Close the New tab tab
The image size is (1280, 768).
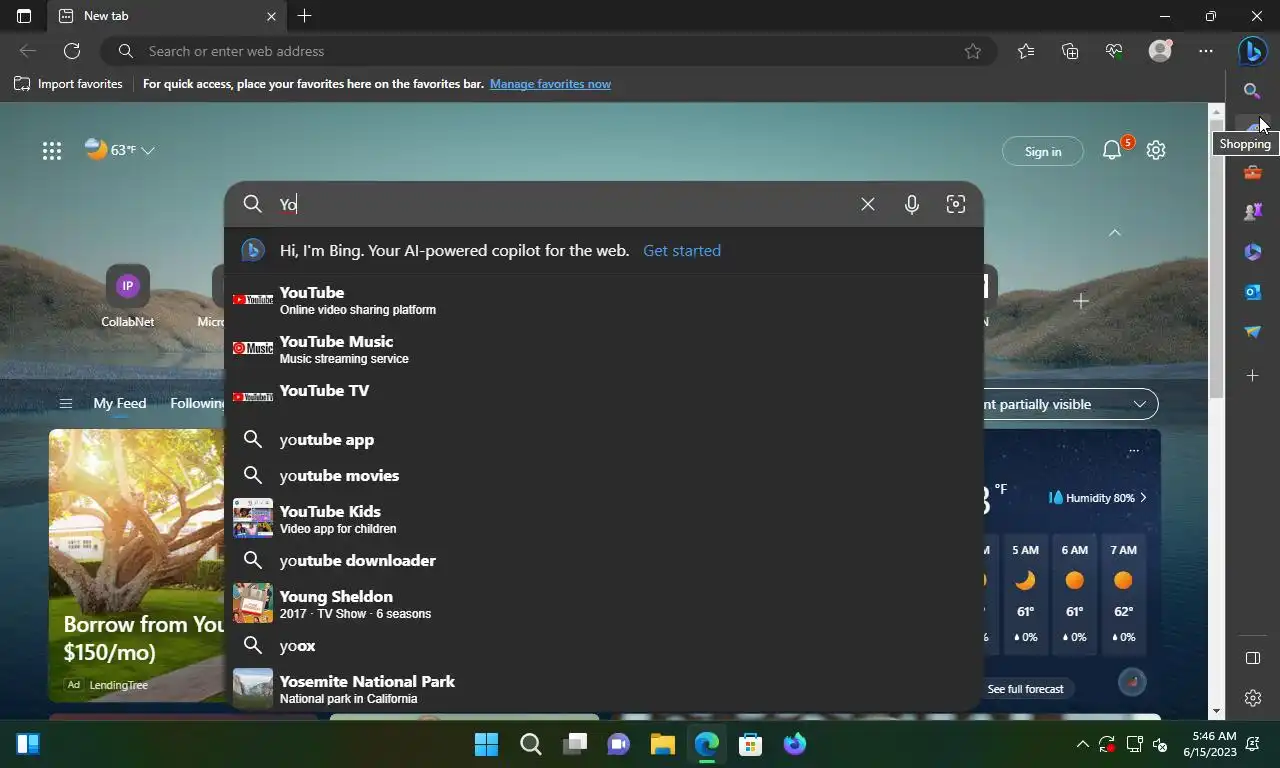coord(271,16)
